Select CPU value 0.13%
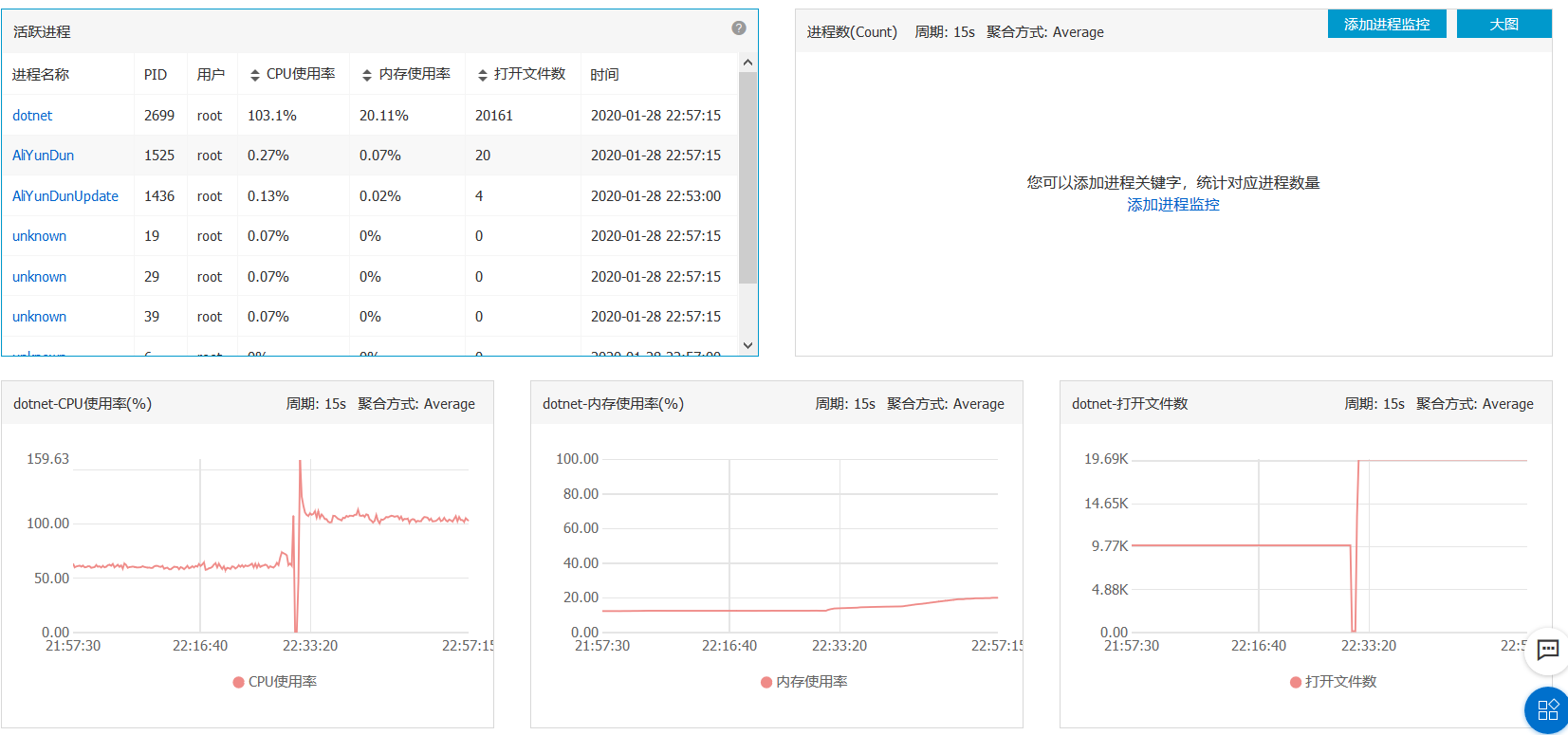This screenshot has height=735, width=1568. (x=268, y=196)
